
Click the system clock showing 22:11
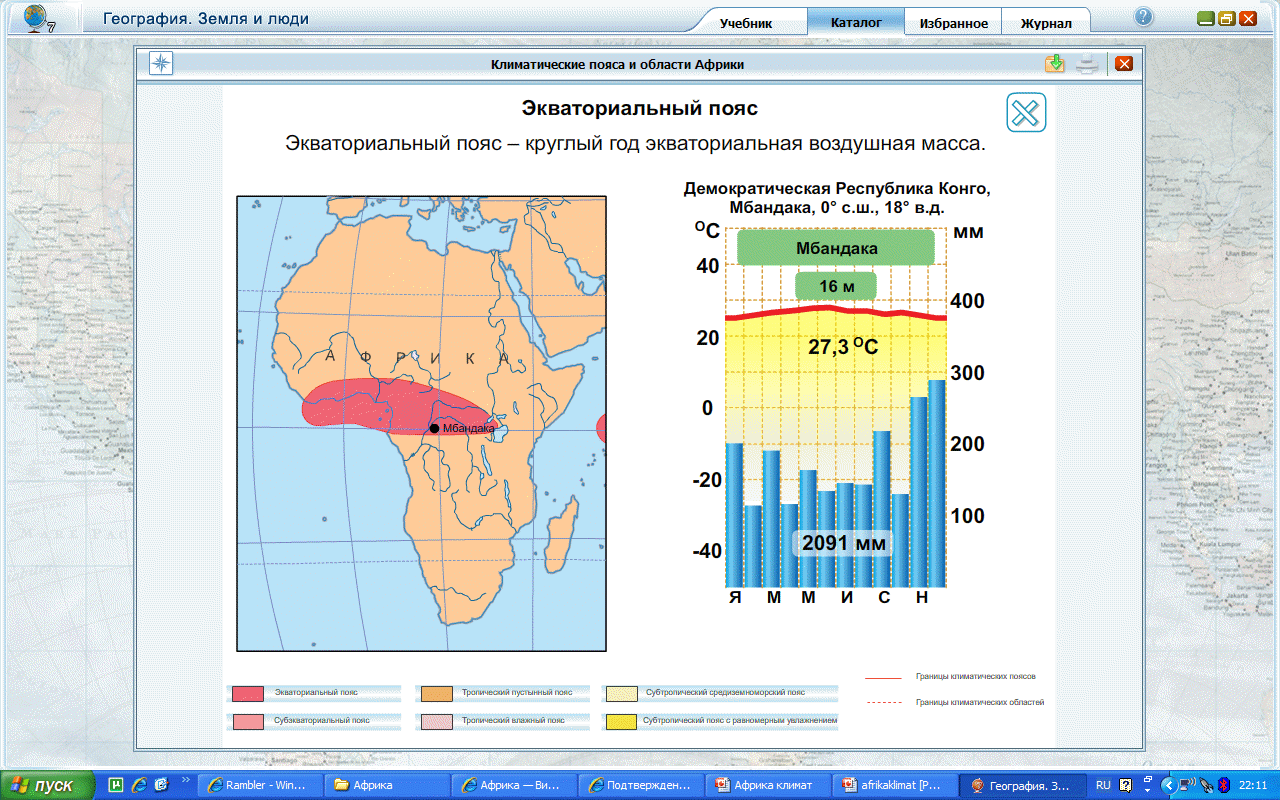click(1254, 785)
